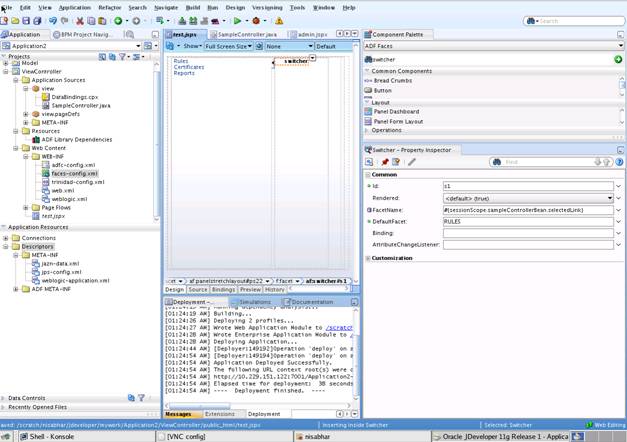Click the Save All toolbar icon
The image size is (627, 442).
coord(37,21)
